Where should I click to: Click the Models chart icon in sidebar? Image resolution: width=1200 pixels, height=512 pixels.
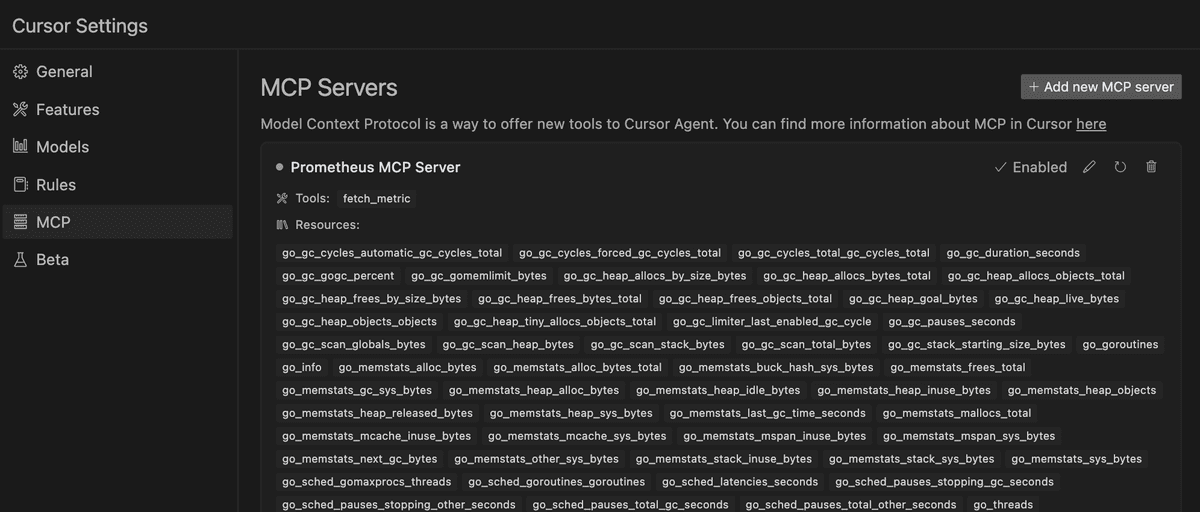(20, 147)
